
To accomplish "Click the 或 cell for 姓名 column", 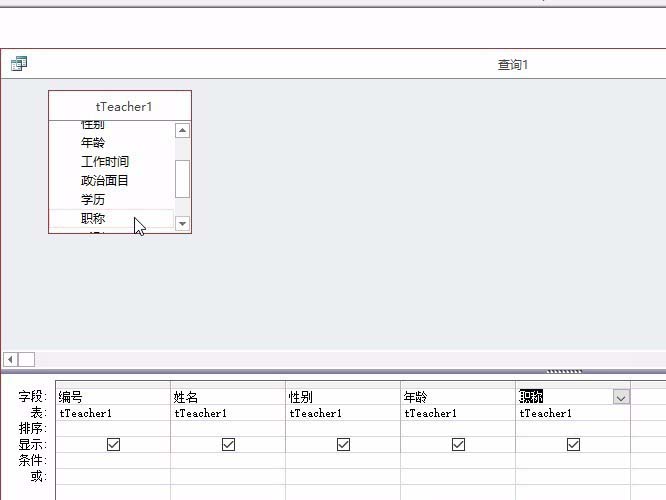I will 228,477.
